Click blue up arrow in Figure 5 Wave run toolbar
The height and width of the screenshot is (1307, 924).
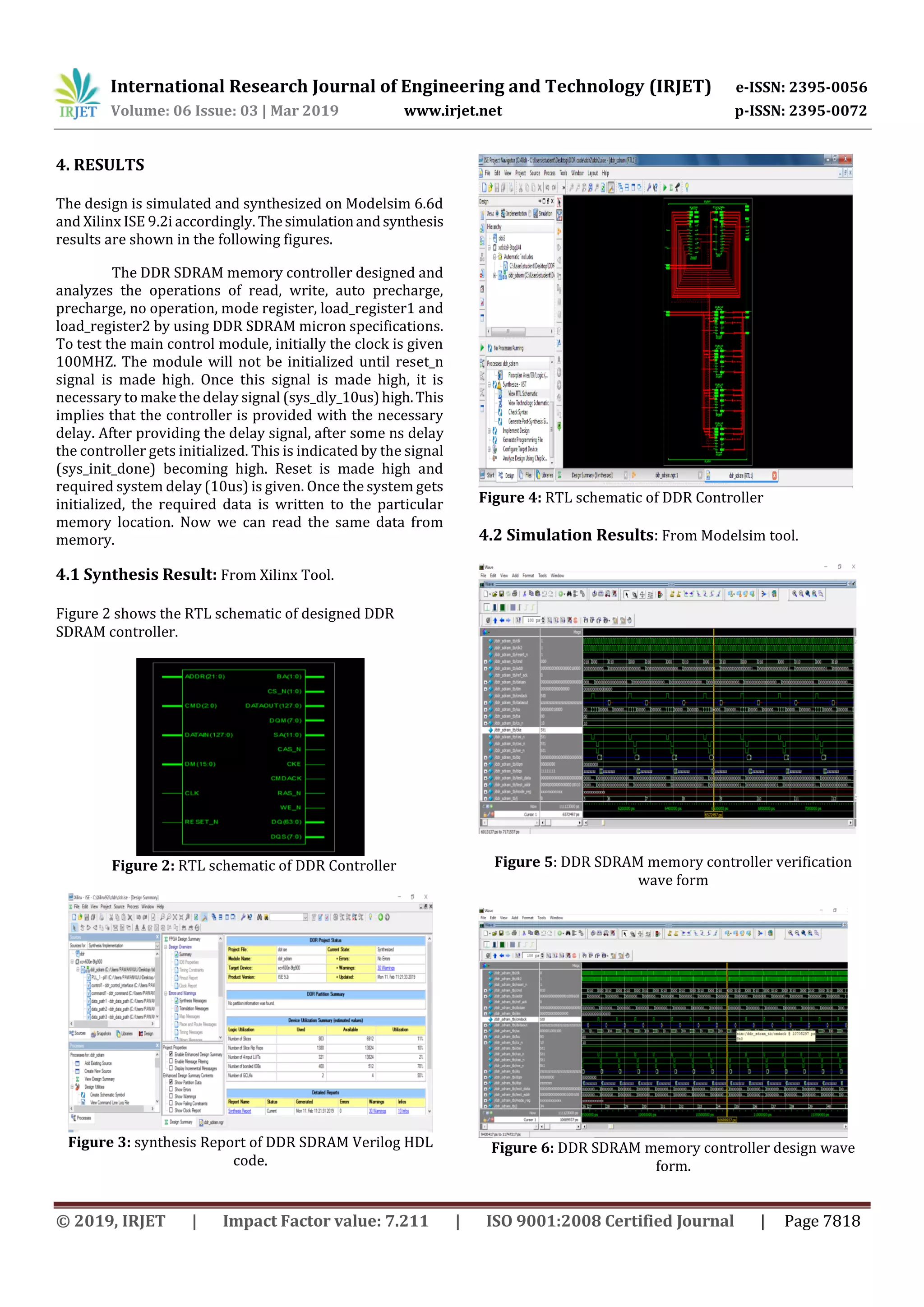click(x=495, y=620)
